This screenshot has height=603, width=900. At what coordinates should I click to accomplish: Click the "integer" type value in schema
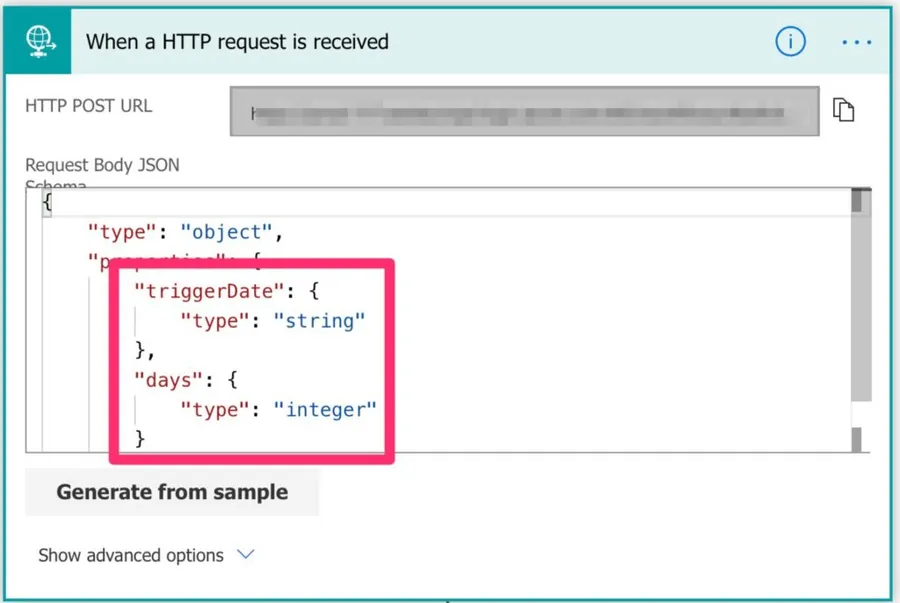[x=327, y=408]
